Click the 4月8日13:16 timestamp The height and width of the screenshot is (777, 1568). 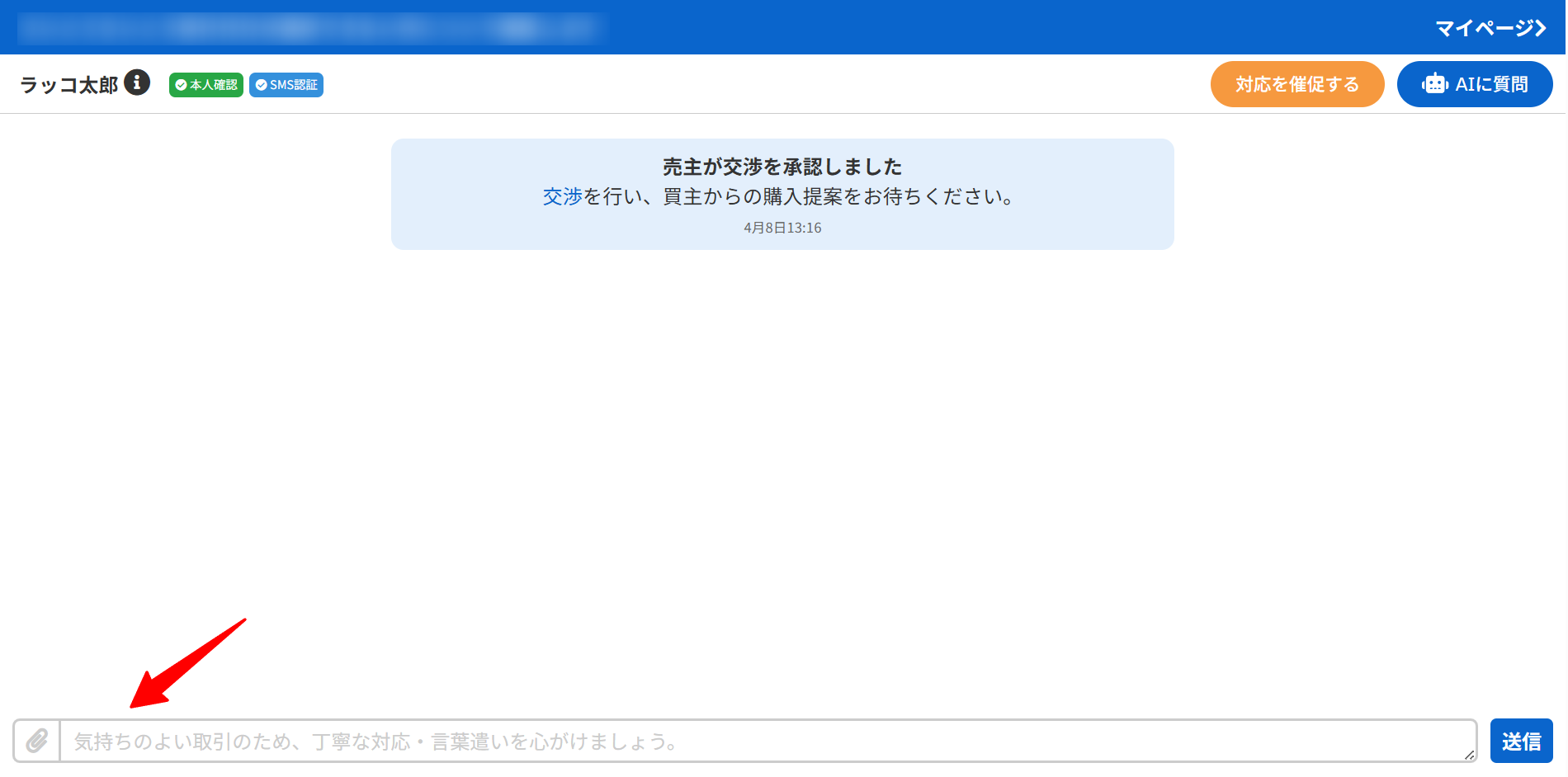(782, 228)
